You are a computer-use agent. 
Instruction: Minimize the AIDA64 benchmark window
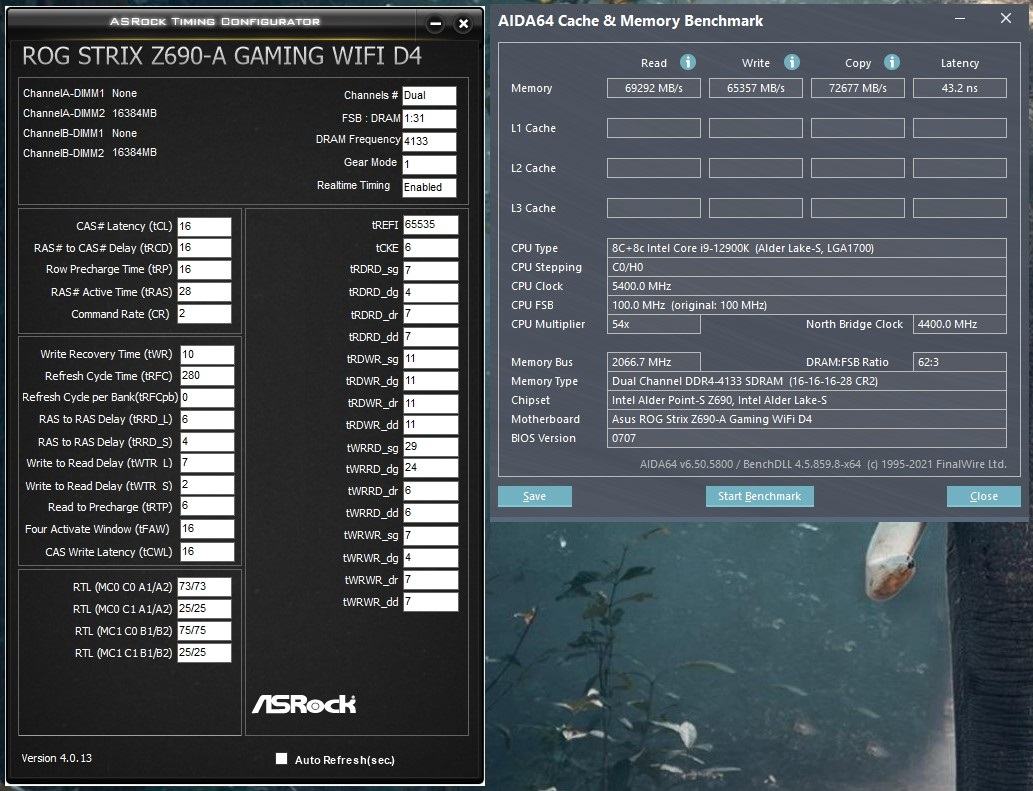coord(960,19)
